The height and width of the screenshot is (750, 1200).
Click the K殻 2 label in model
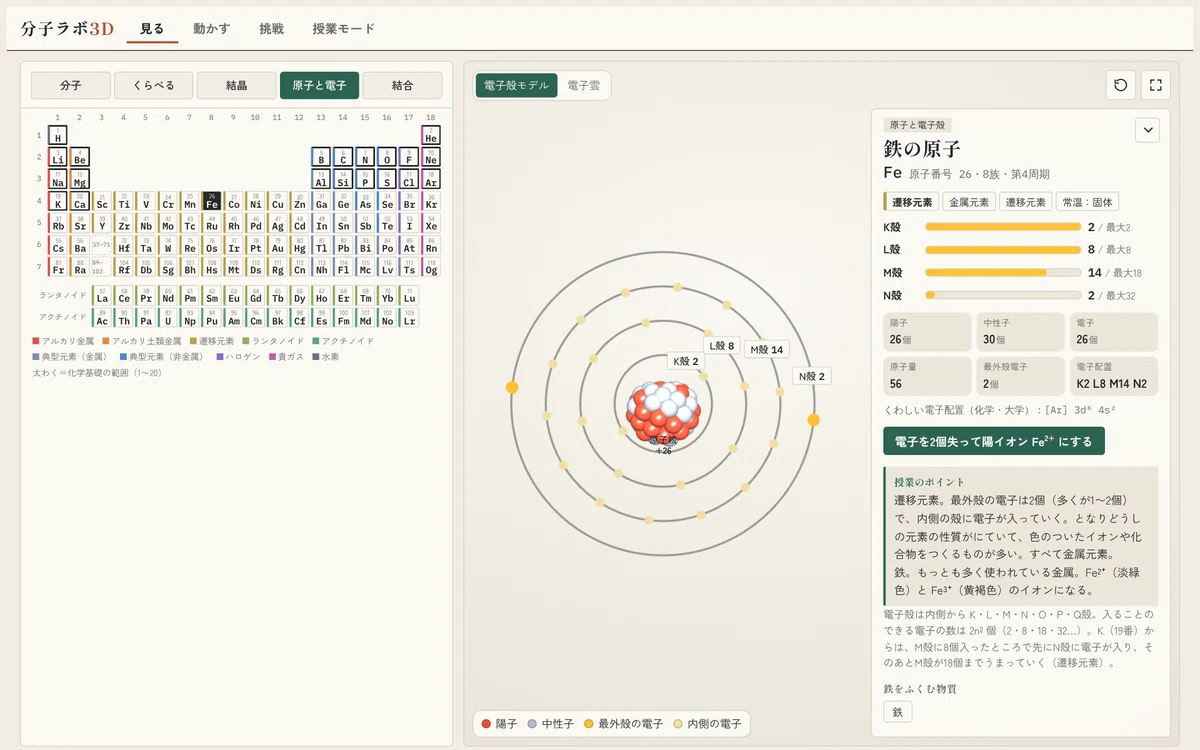pyautogui.click(x=686, y=361)
